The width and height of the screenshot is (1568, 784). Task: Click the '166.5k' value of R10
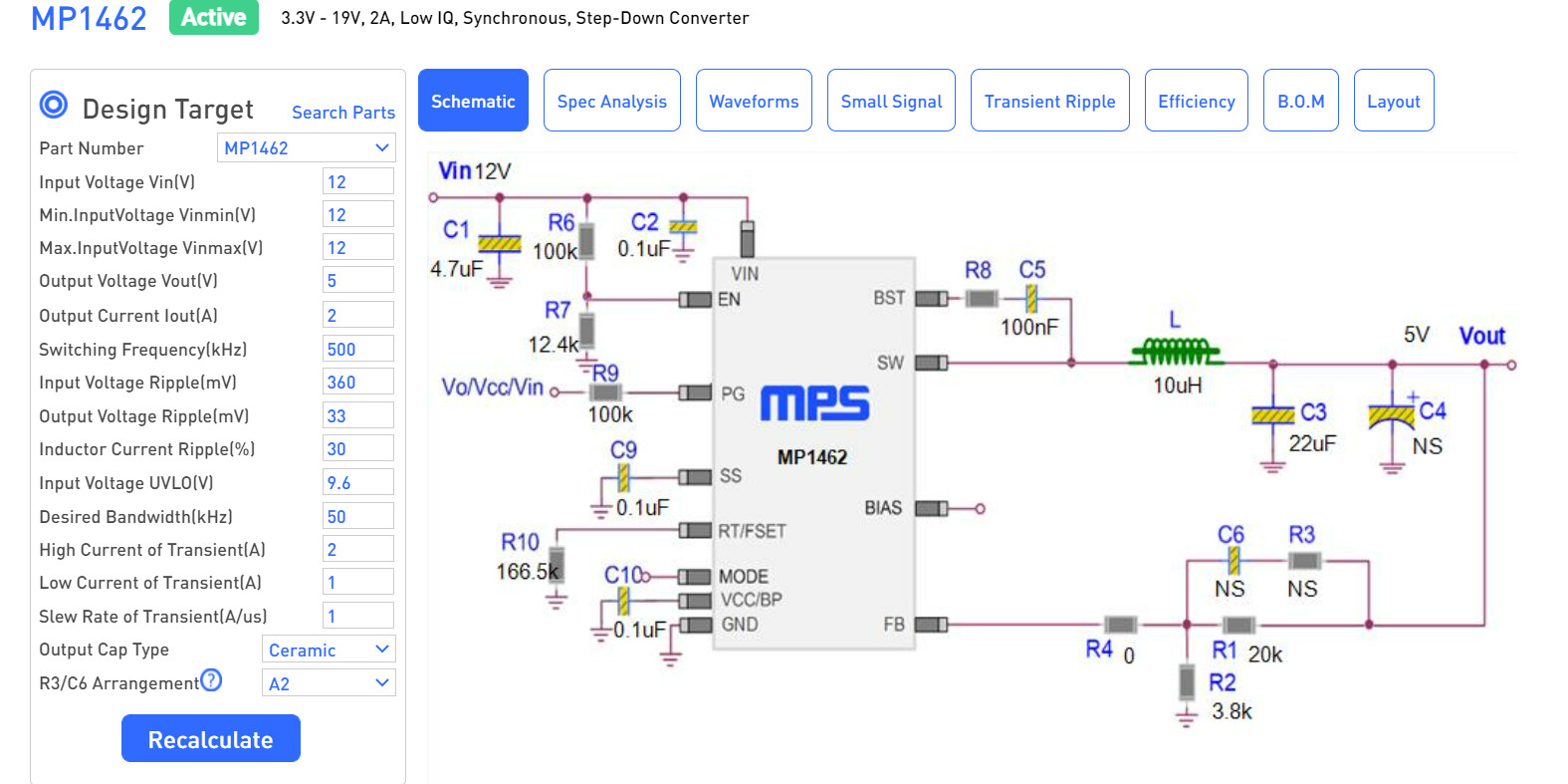pos(528,572)
